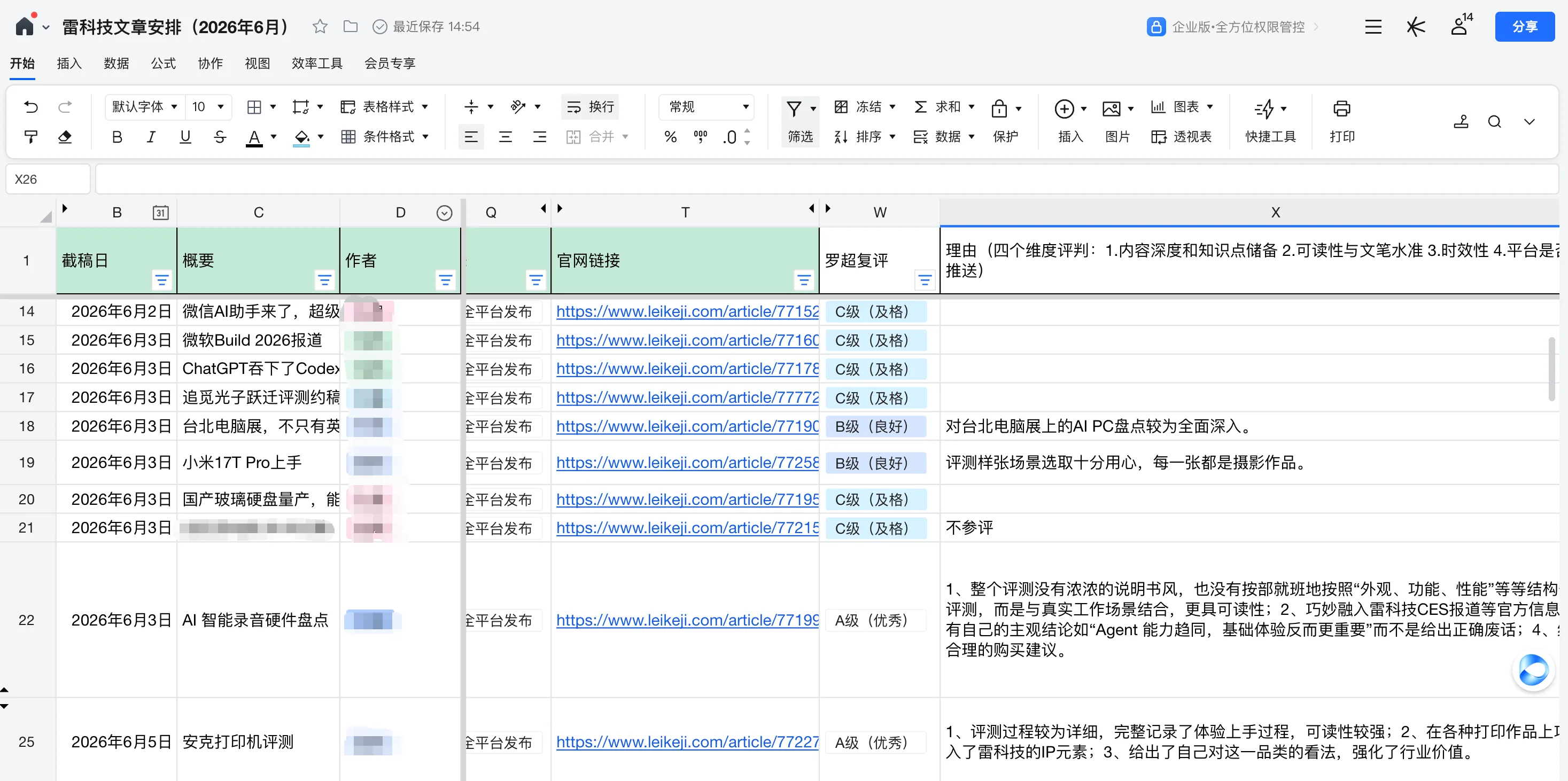The image size is (1568, 781).
Task: Click the clear formatting eraser
Action: click(x=65, y=137)
